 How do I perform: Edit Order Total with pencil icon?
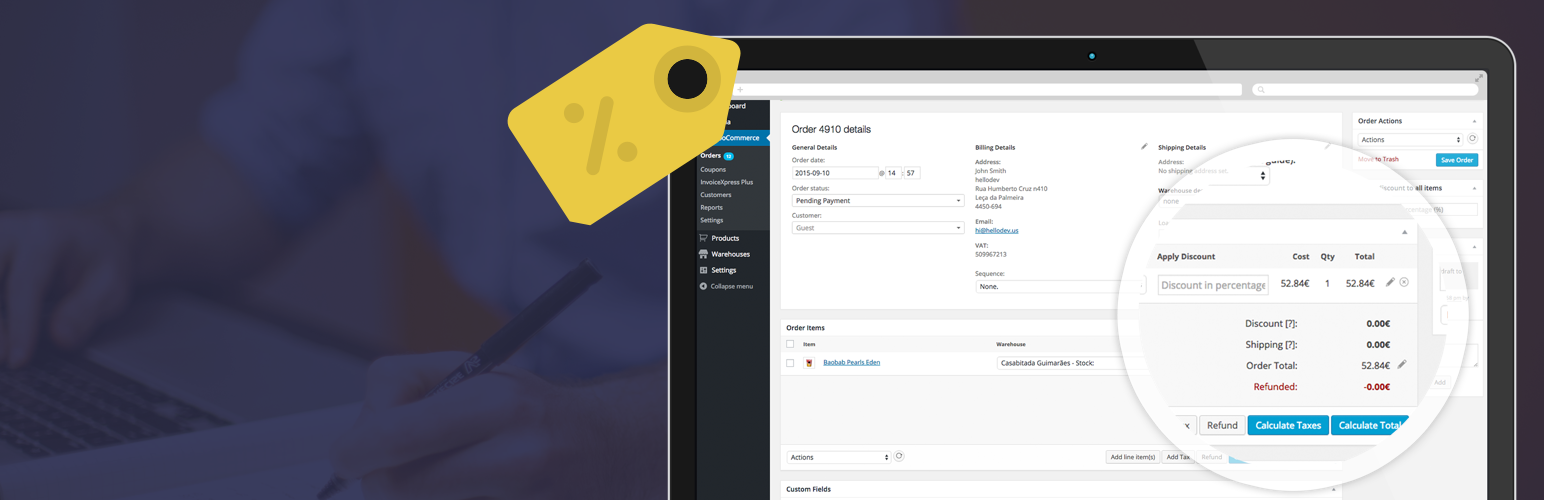click(x=1401, y=365)
